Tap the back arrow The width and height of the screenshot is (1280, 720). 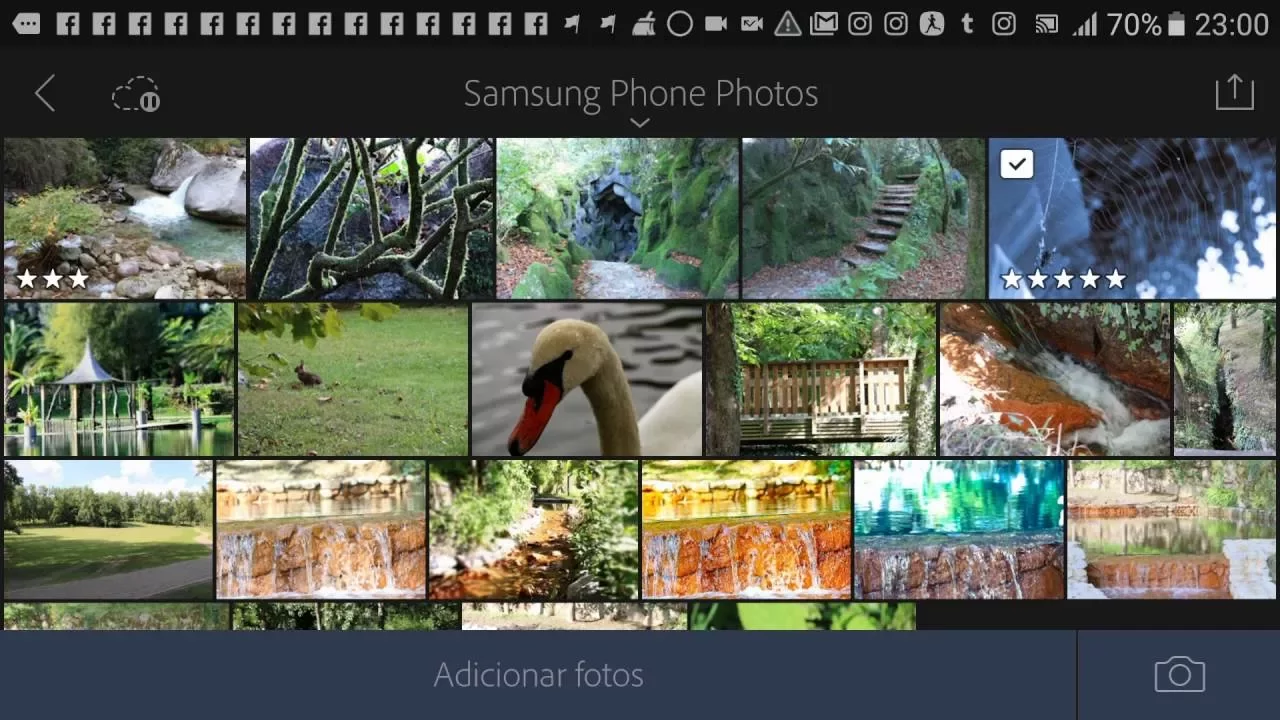45,94
